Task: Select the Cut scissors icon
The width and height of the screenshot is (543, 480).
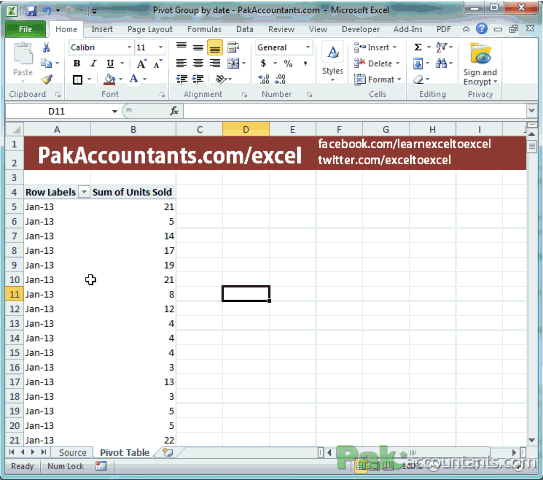Action: tap(46, 47)
